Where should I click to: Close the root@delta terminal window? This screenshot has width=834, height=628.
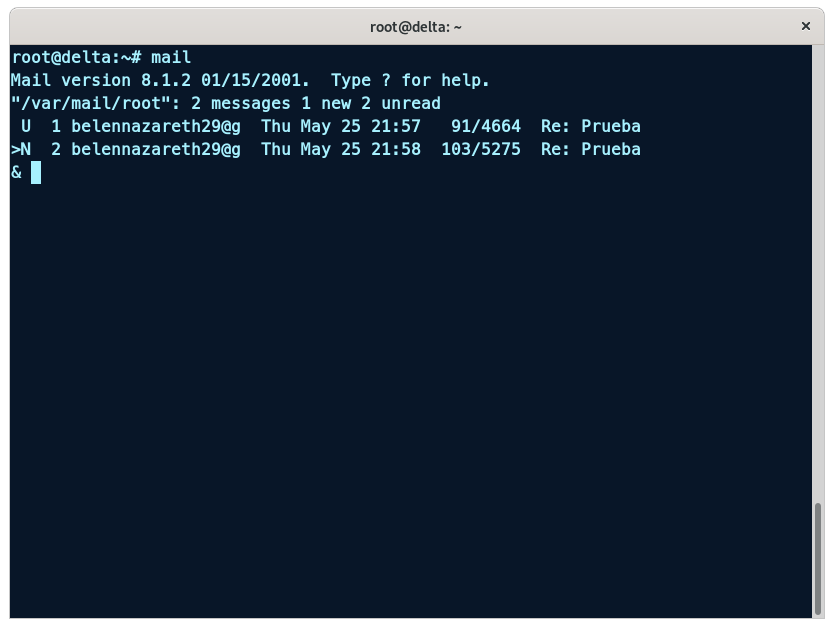click(806, 27)
